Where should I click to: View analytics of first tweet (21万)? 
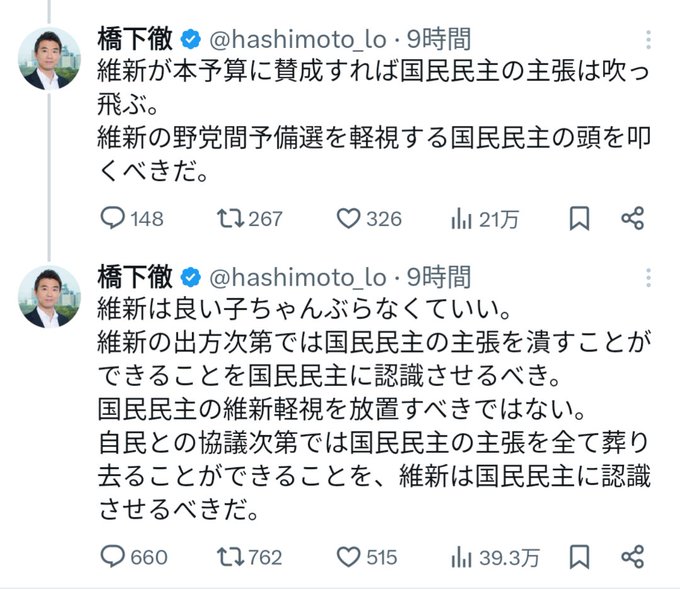point(484,218)
